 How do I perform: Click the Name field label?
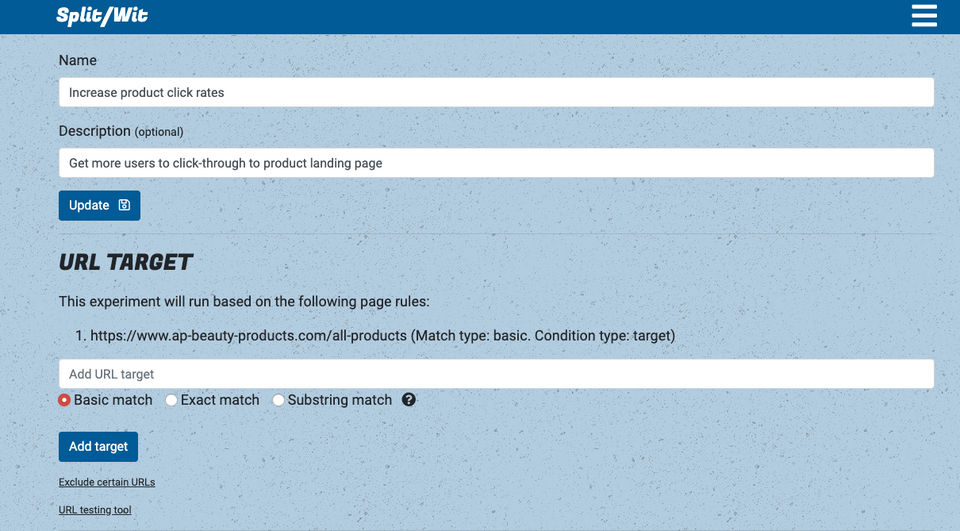pos(78,60)
